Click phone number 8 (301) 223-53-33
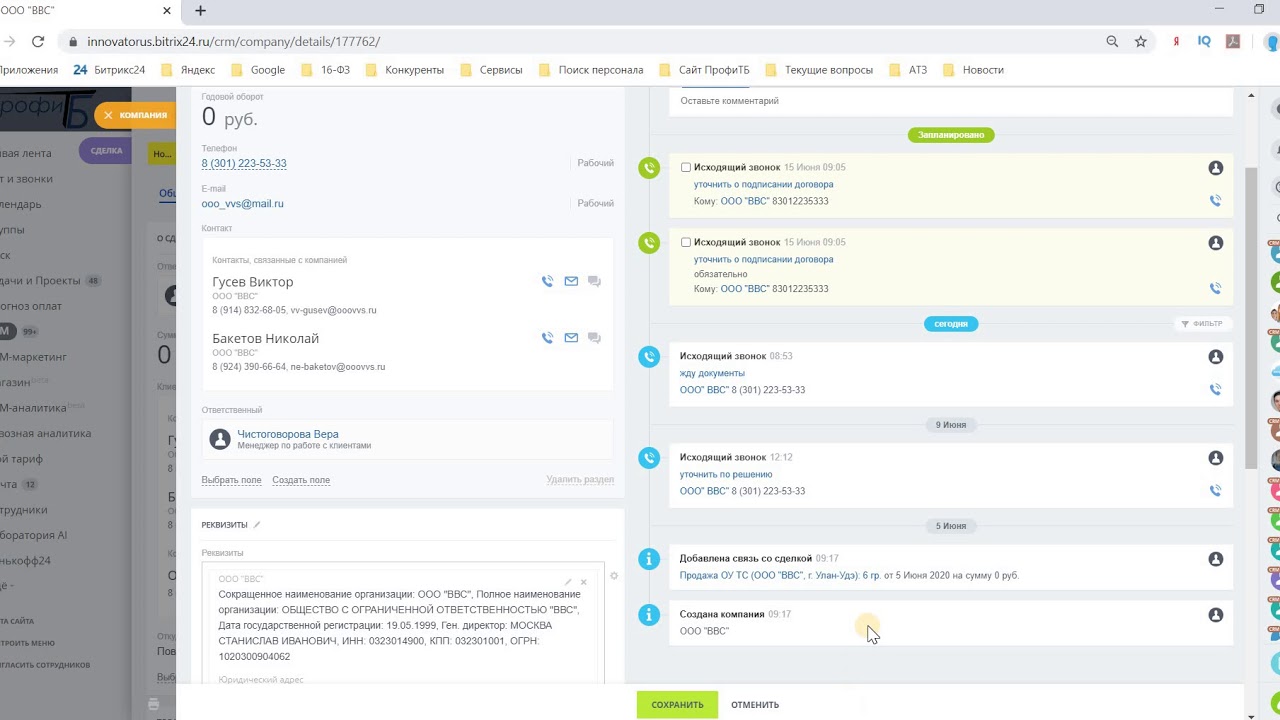 [x=244, y=163]
